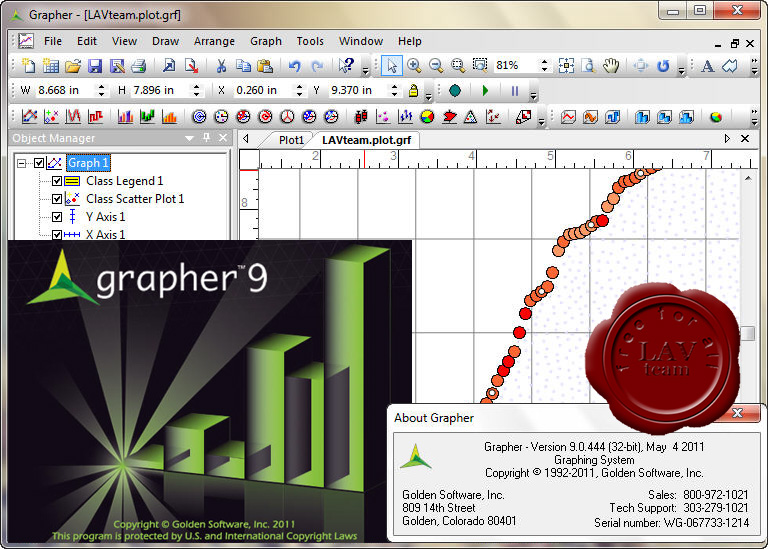Save the current plot file
The image size is (768, 549).
click(x=95, y=66)
